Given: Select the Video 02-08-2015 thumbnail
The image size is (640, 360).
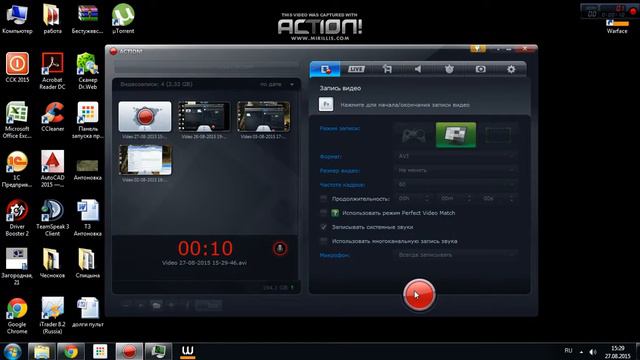Looking at the screenshot, I should (145, 160).
